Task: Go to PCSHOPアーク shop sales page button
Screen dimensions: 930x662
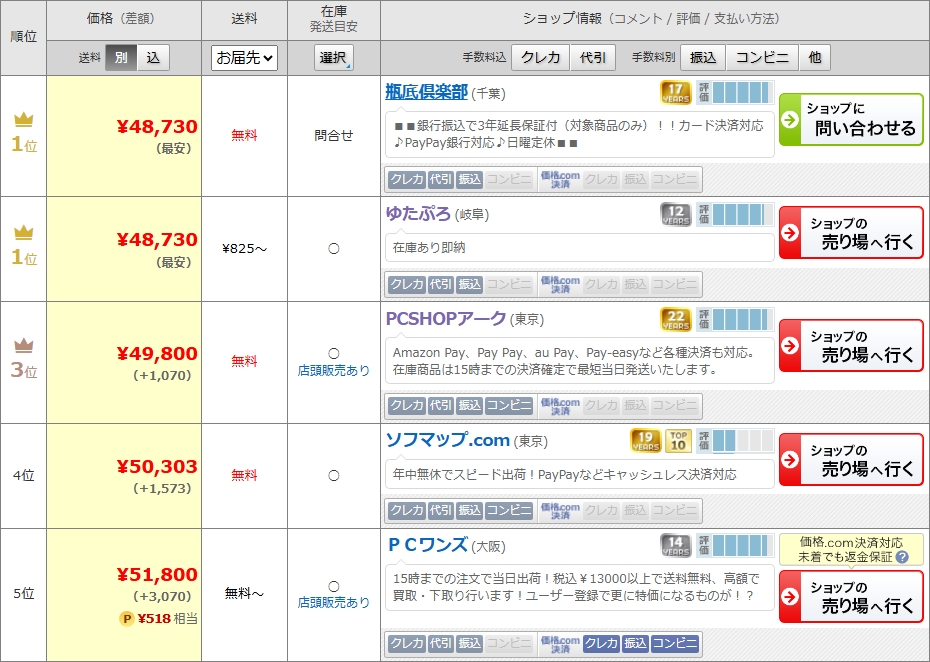Action: tap(851, 346)
